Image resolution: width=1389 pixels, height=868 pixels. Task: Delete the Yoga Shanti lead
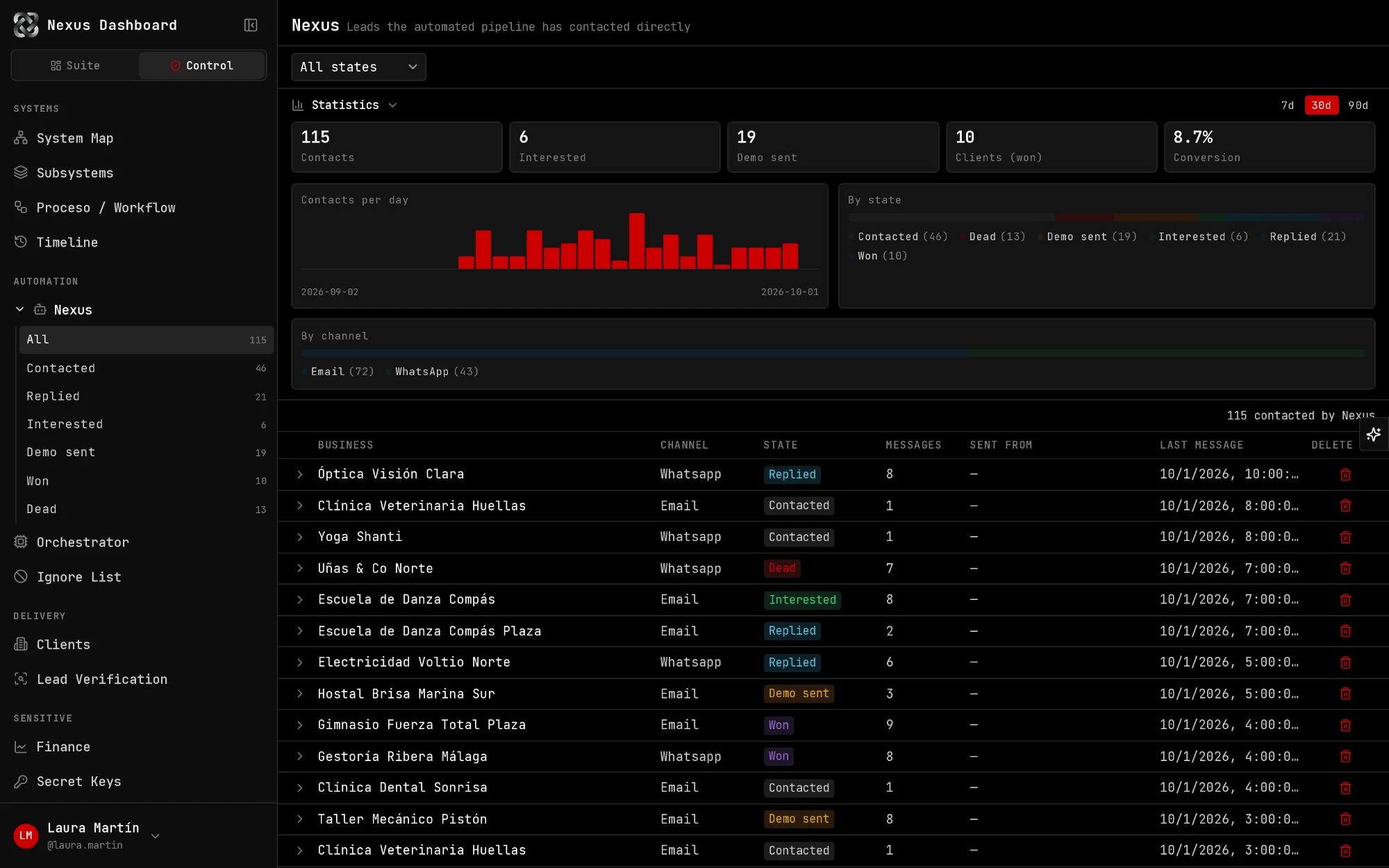click(1345, 537)
